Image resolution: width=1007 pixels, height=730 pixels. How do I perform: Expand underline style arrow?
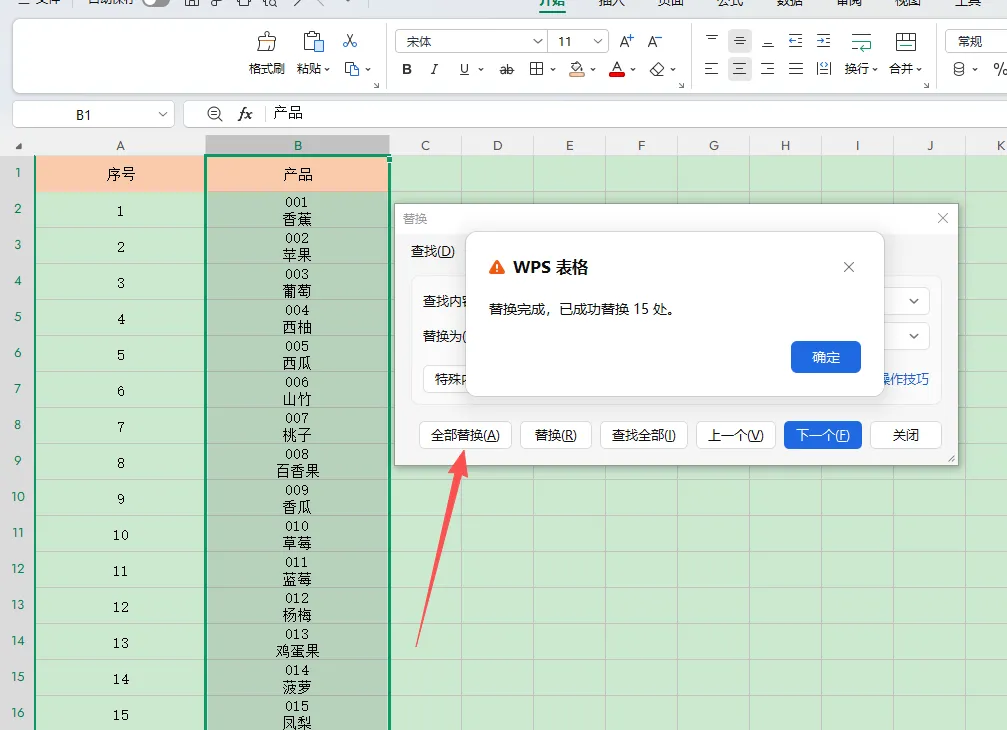point(480,69)
